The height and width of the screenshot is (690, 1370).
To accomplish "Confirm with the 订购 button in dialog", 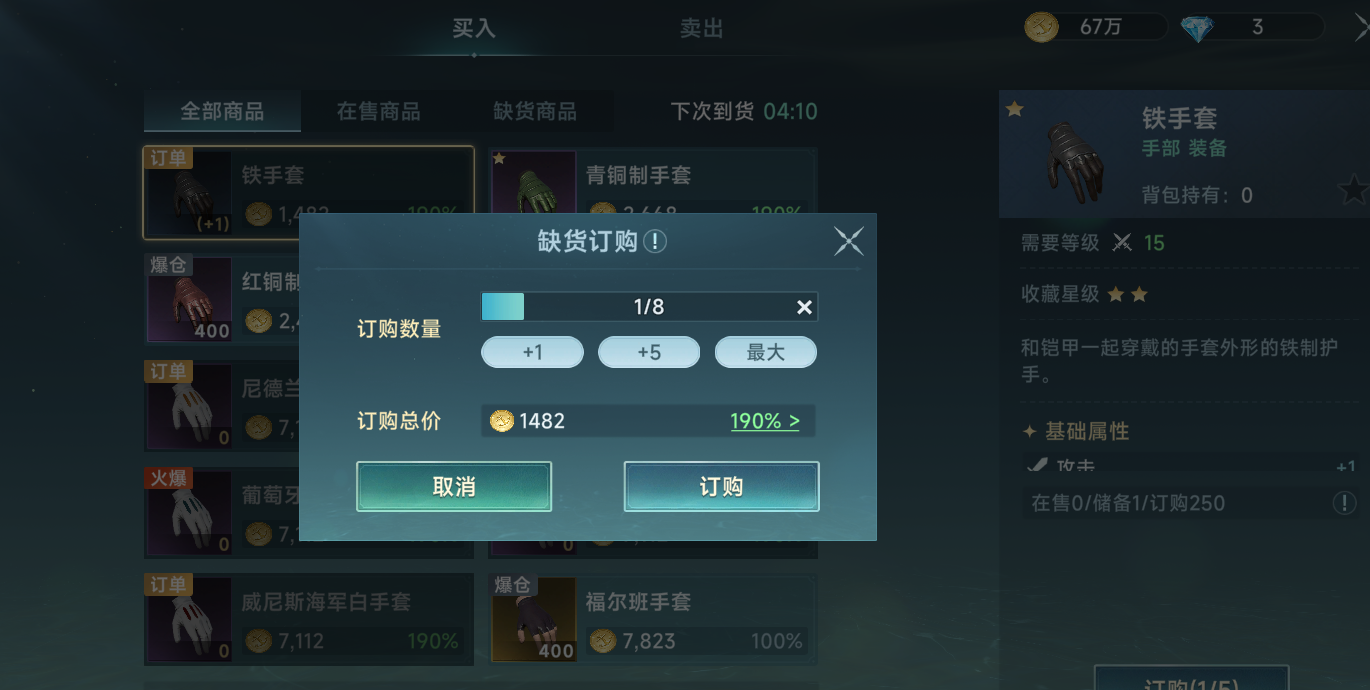I will pyautogui.click(x=722, y=487).
